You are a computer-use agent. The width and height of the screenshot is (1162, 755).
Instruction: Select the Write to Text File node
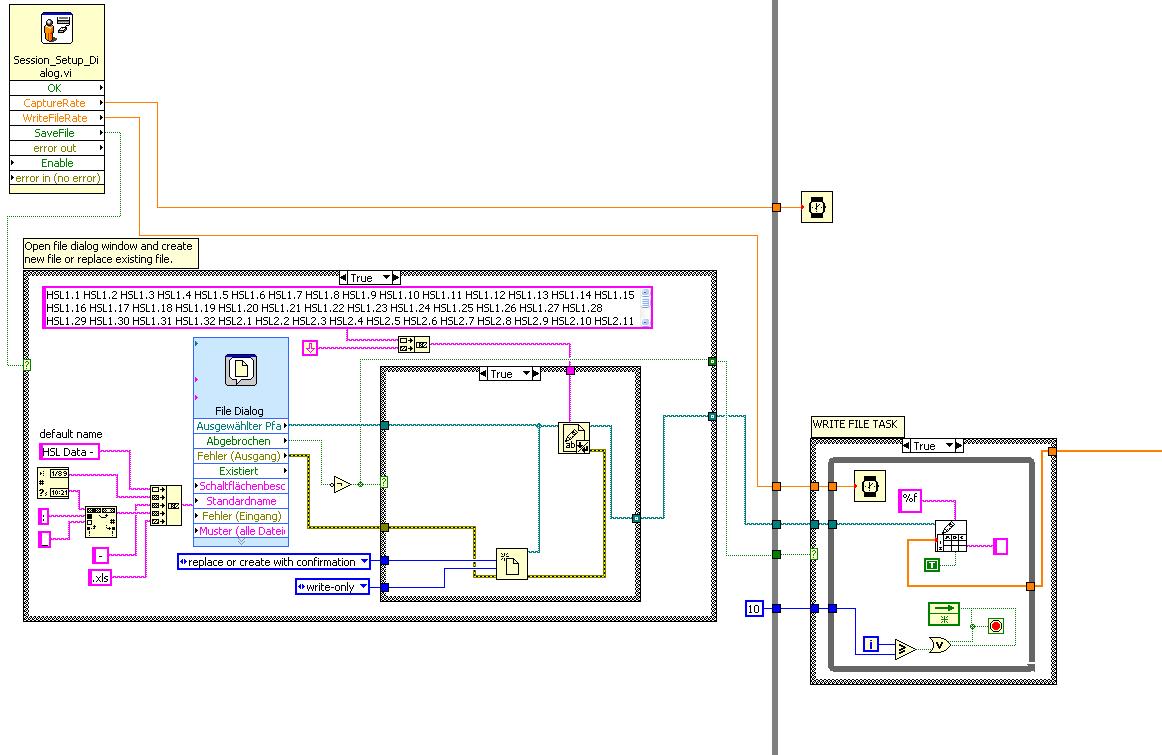click(574, 438)
